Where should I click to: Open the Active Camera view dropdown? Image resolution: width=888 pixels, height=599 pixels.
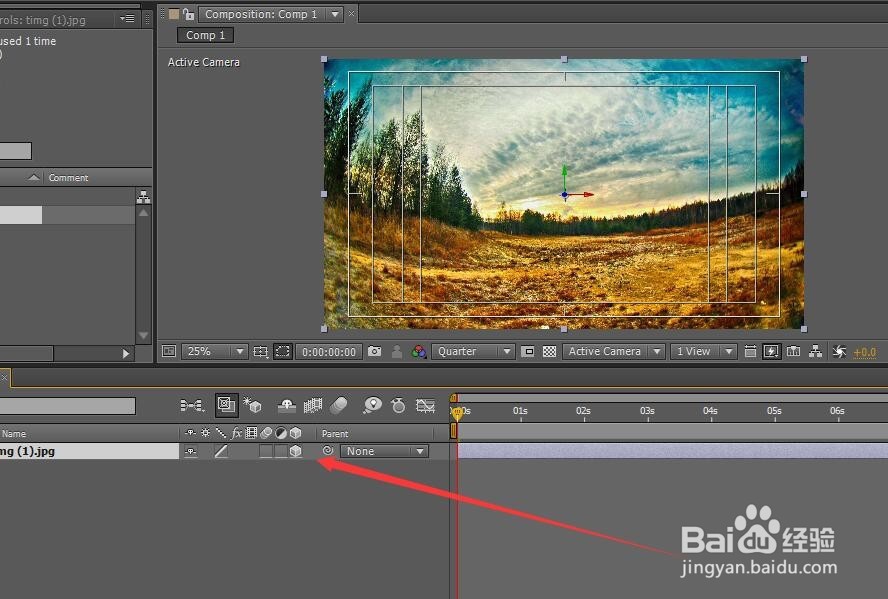(x=613, y=352)
